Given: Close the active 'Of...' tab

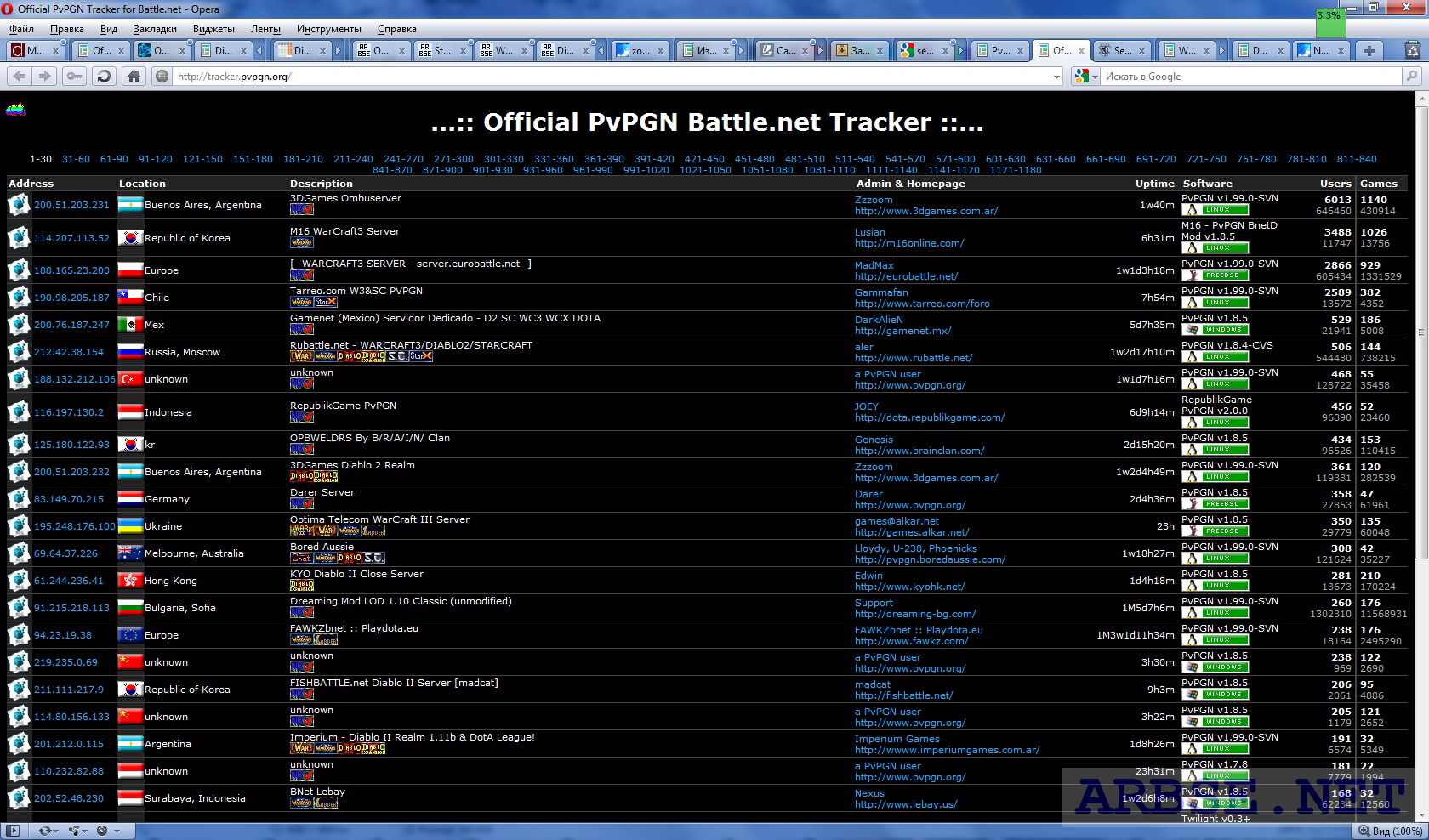Looking at the screenshot, I should [x=1081, y=51].
